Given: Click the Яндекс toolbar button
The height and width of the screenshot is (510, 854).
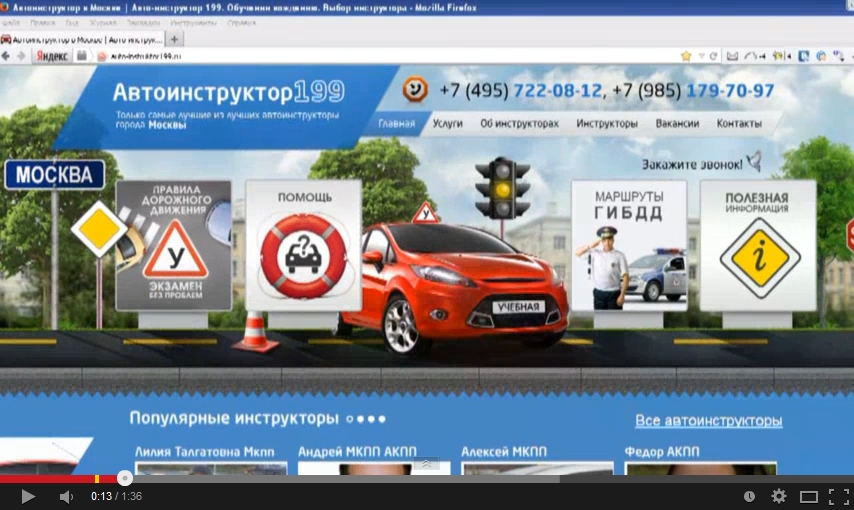Looking at the screenshot, I should pos(52,56).
